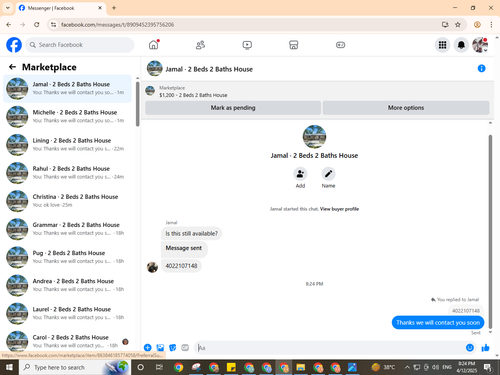The height and width of the screenshot is (375, 500).
Task: Open the Facebook menu grid icon
Action: 442,45
